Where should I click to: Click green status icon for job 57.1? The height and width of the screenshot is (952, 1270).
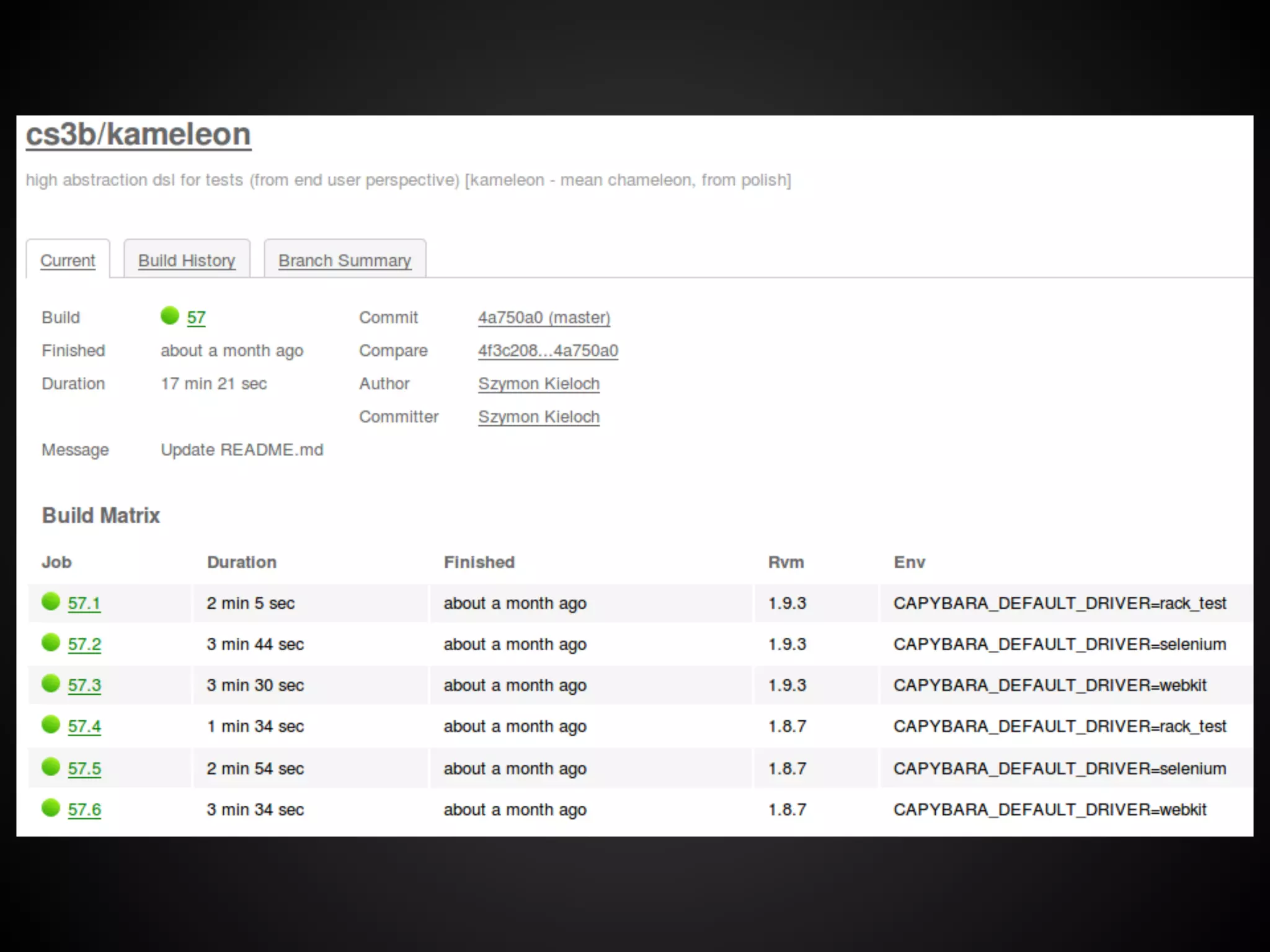[x=51, y=601]
